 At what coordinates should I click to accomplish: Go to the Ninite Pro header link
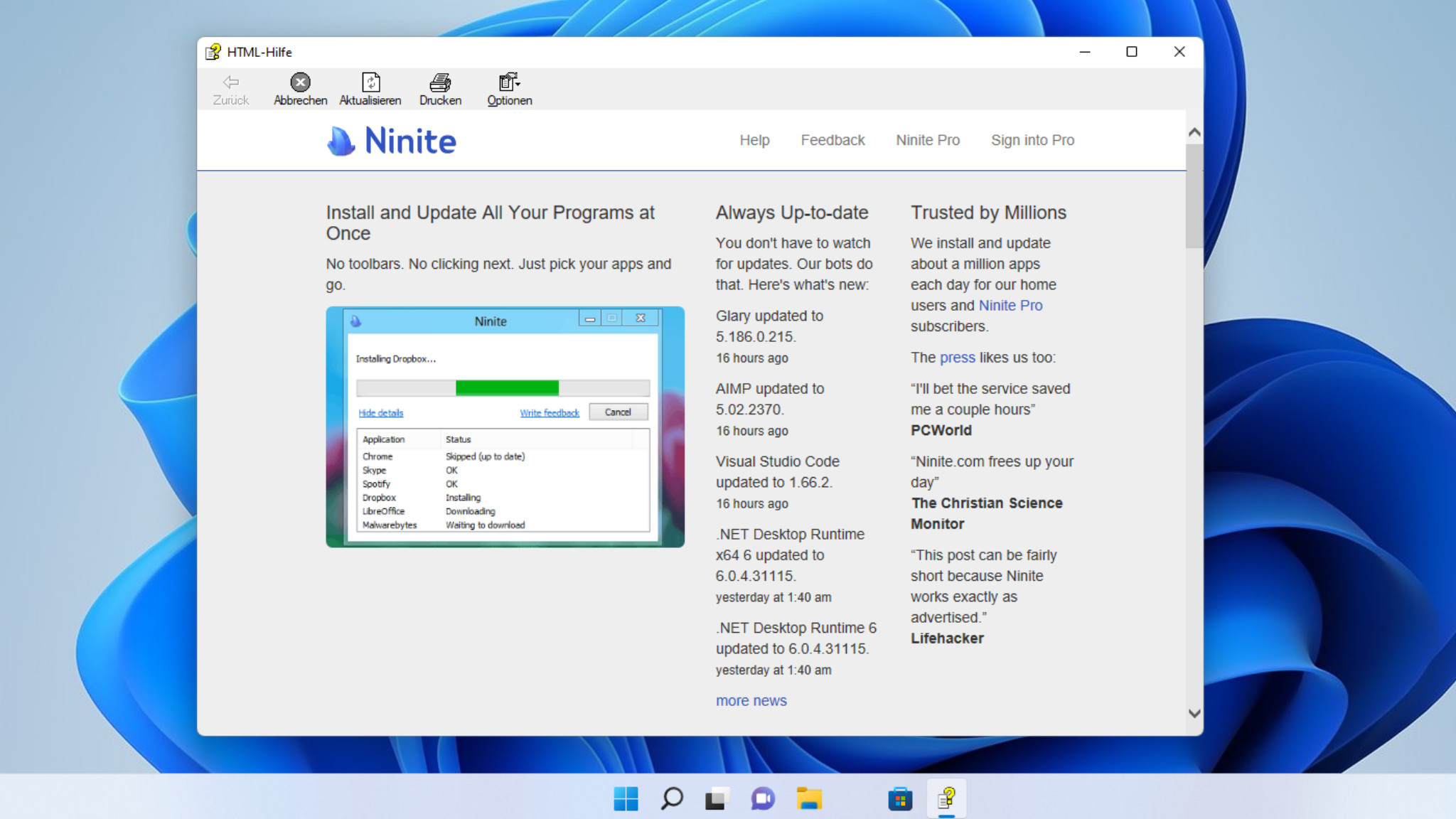928,140
